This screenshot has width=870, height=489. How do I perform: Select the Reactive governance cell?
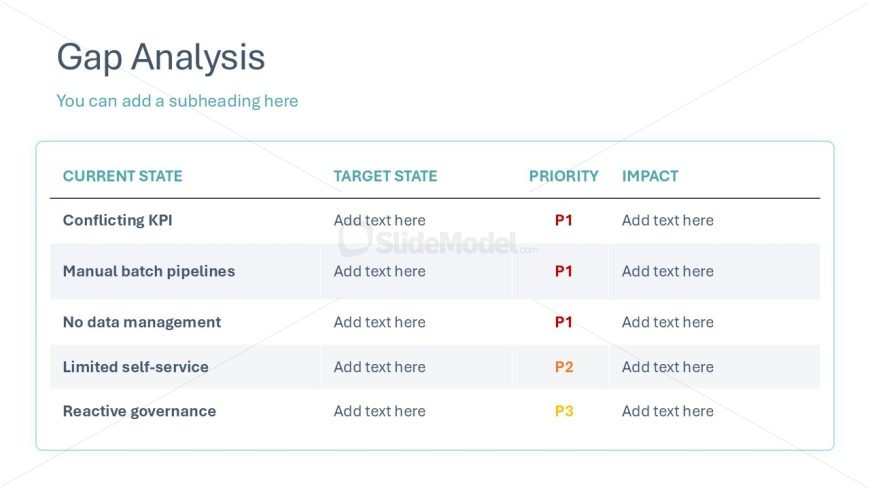click(x=139, y=411)
